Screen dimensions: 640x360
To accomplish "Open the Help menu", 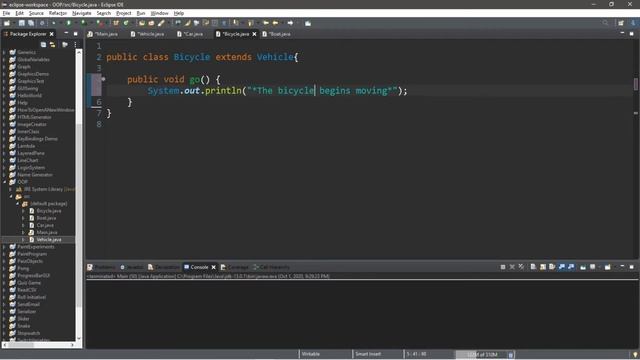I will point(178,13).
